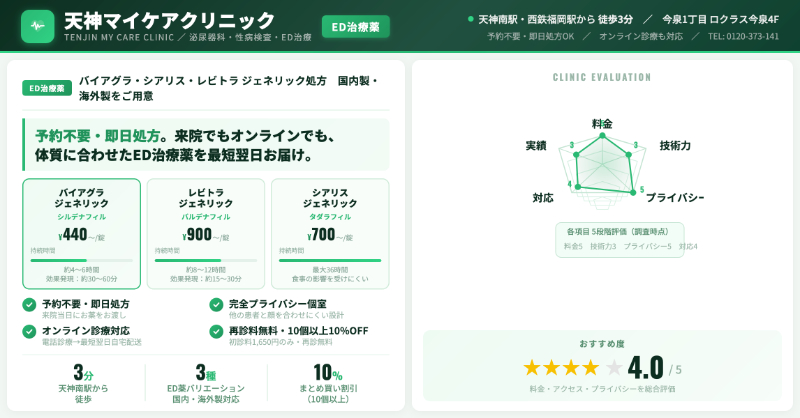Click the シアリス duration progress bar
800x418 pixels.
(330, 260)
